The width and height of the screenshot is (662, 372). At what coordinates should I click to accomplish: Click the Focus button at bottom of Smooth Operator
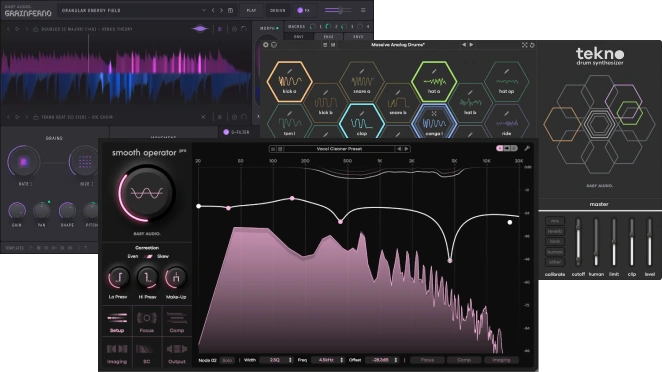point(427,360)
